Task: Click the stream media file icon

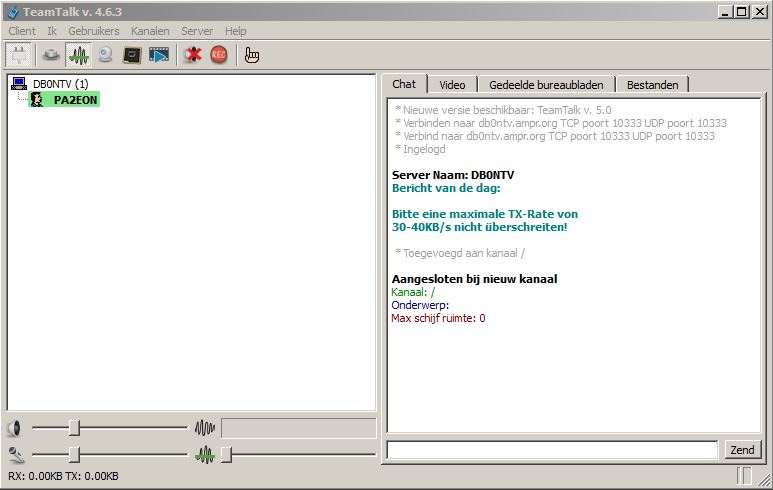Action: pos(159,55)
